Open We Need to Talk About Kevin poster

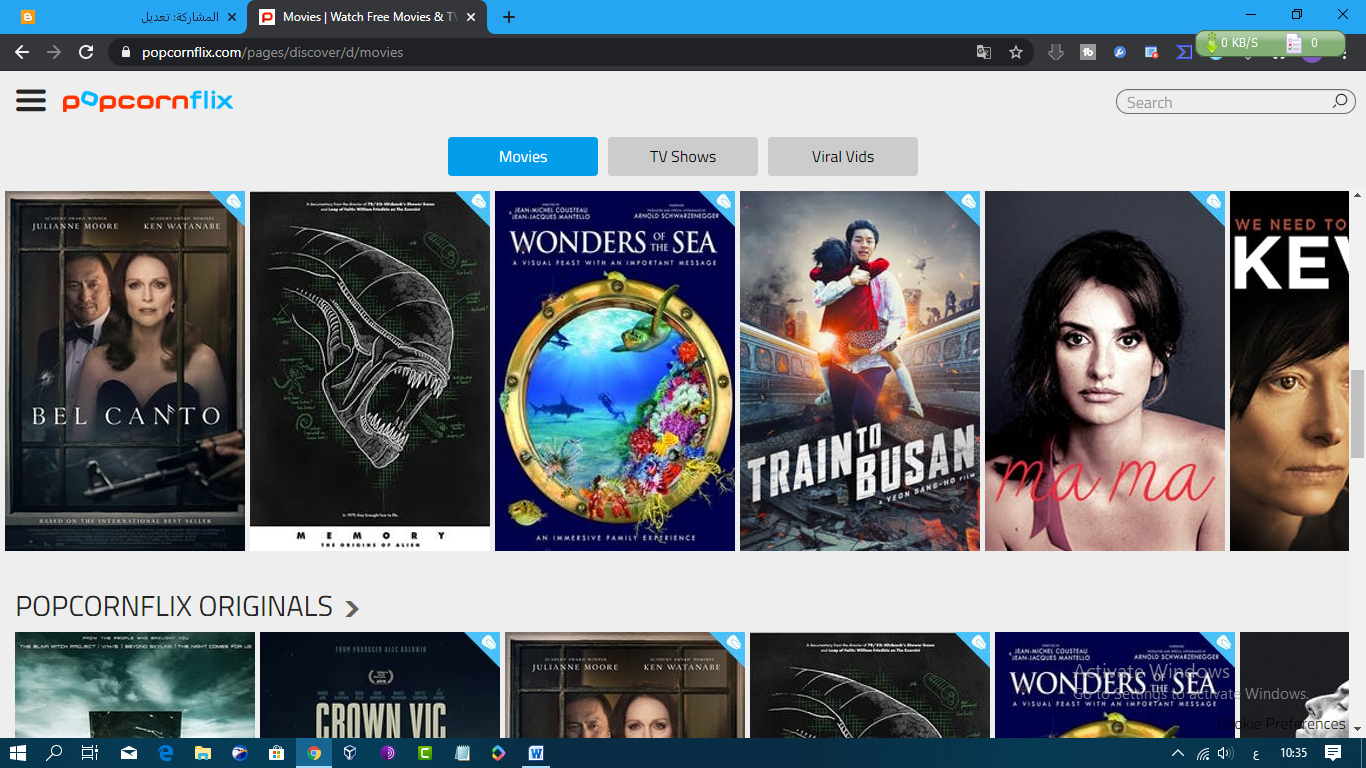coord(1289,371)
